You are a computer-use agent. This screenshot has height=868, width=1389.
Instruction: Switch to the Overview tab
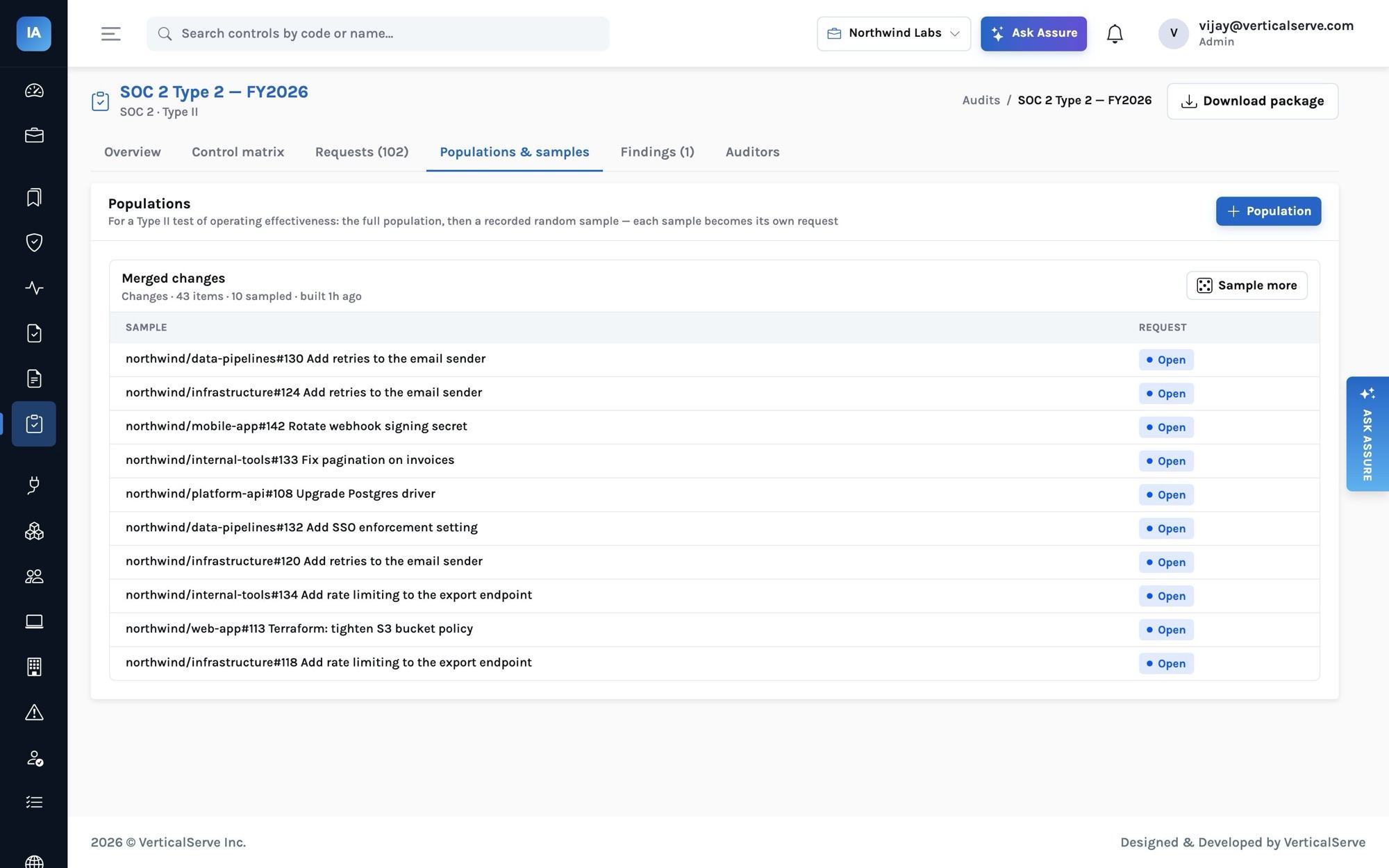133,152
